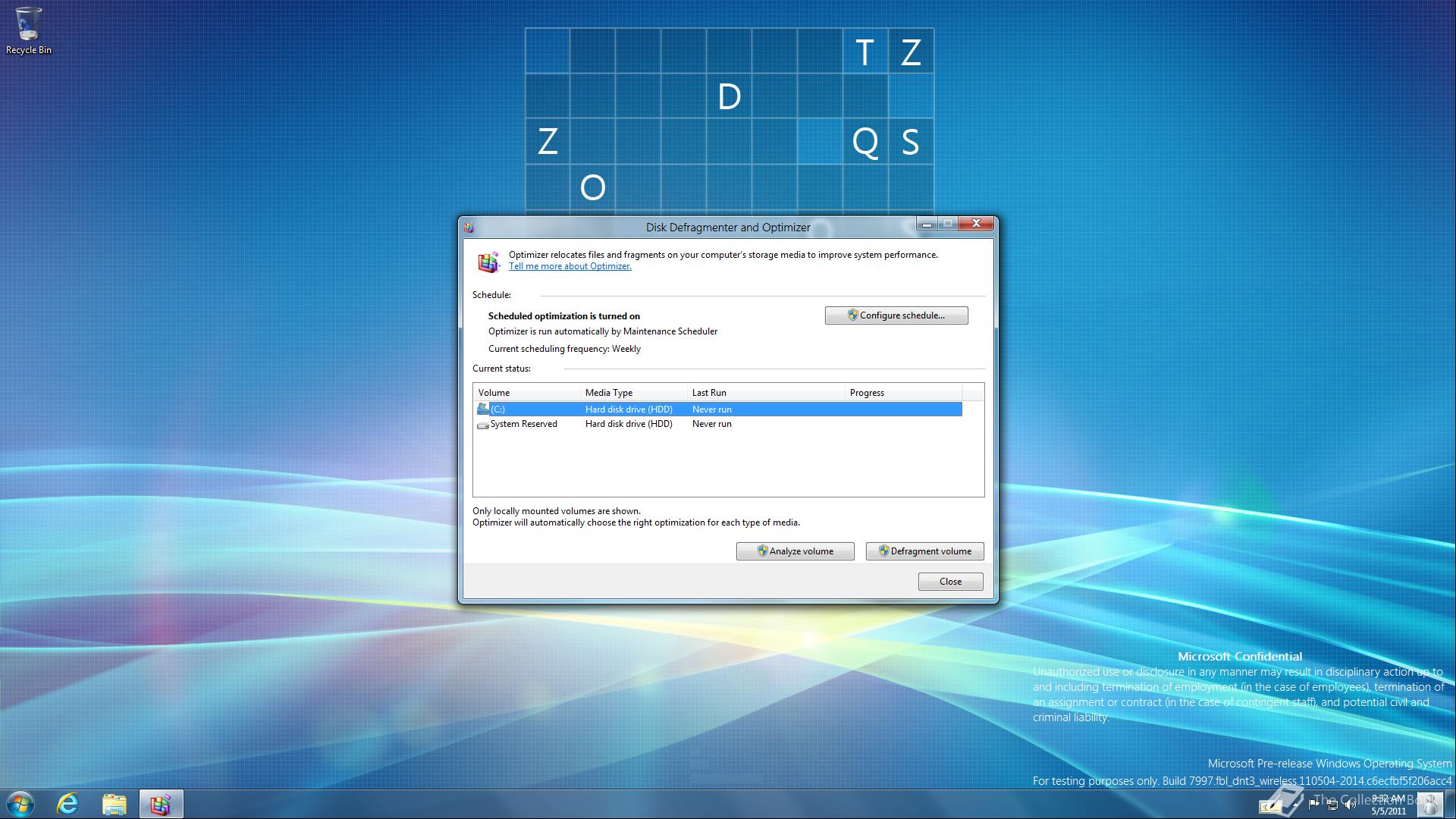The image size is (1456, 819).
Task: Select the Disk Defragmenter taskbar button
Action: point(161,804)
